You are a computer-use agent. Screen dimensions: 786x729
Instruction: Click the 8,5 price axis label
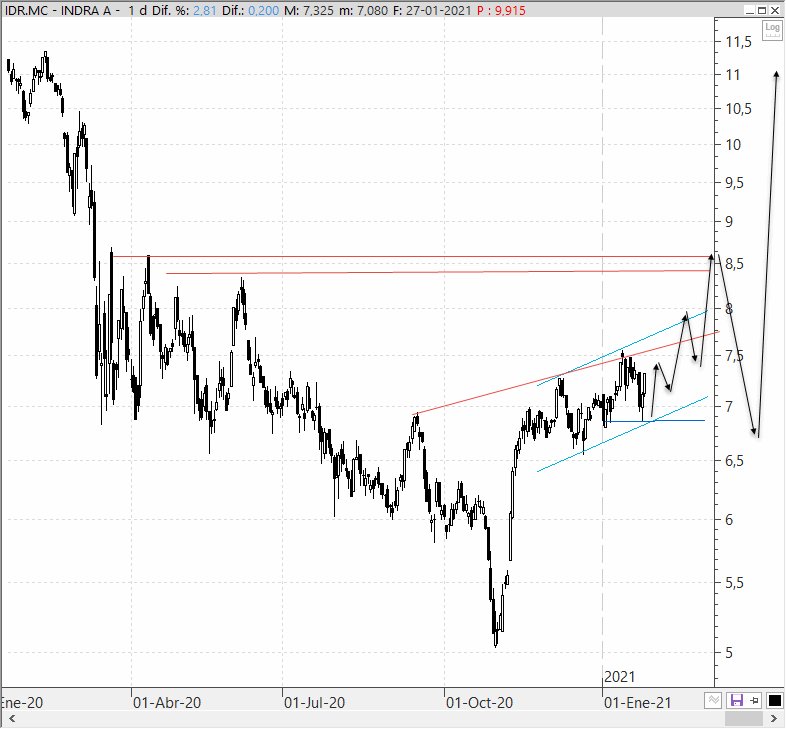click(735, 264)
